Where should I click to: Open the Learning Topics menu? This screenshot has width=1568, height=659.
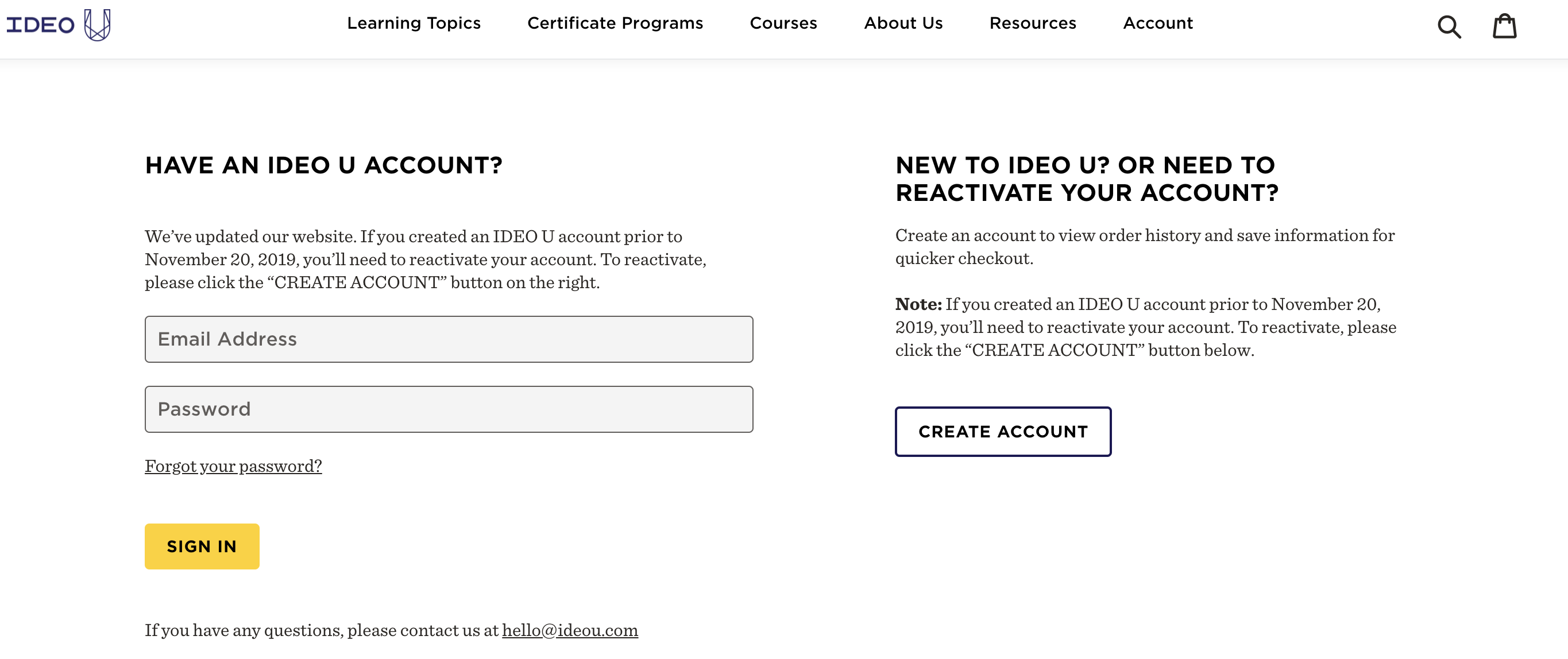click(x=414, y=23)
